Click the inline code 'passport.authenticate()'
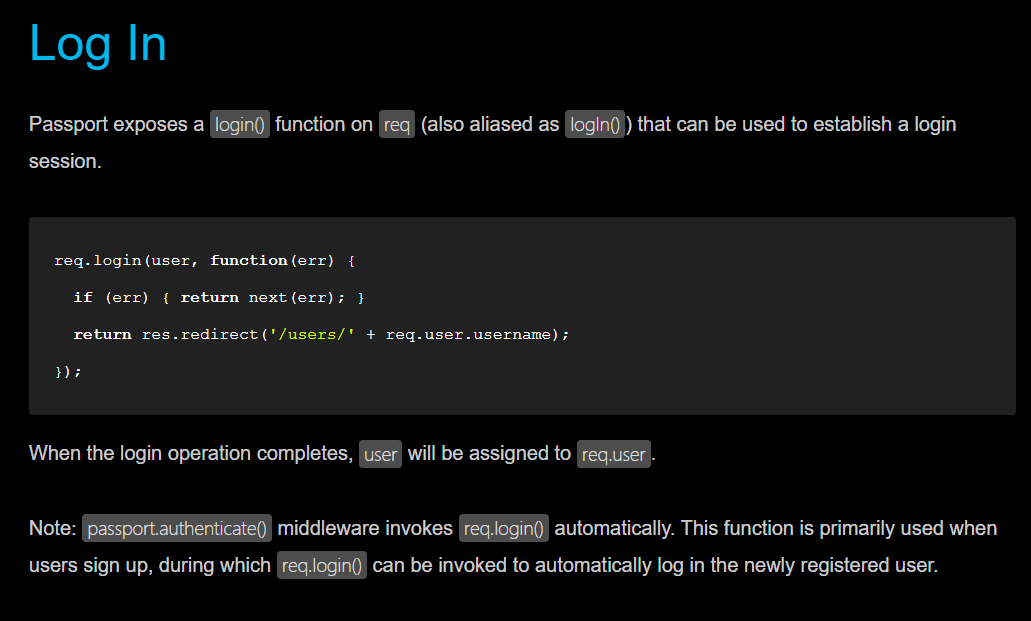Image resolution: width=1031 pixels, height=621 pixels. (177, 528)
